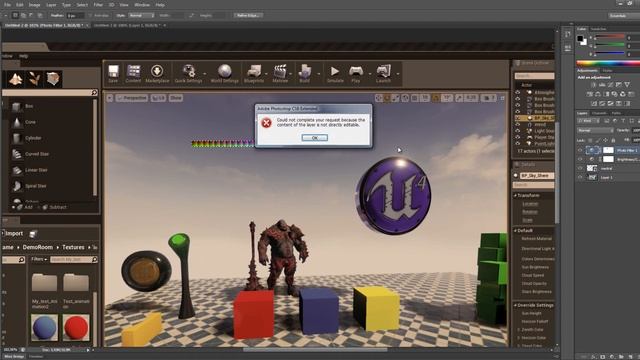Expand the Launch options dropdown arrow

(x=398, y=74)
